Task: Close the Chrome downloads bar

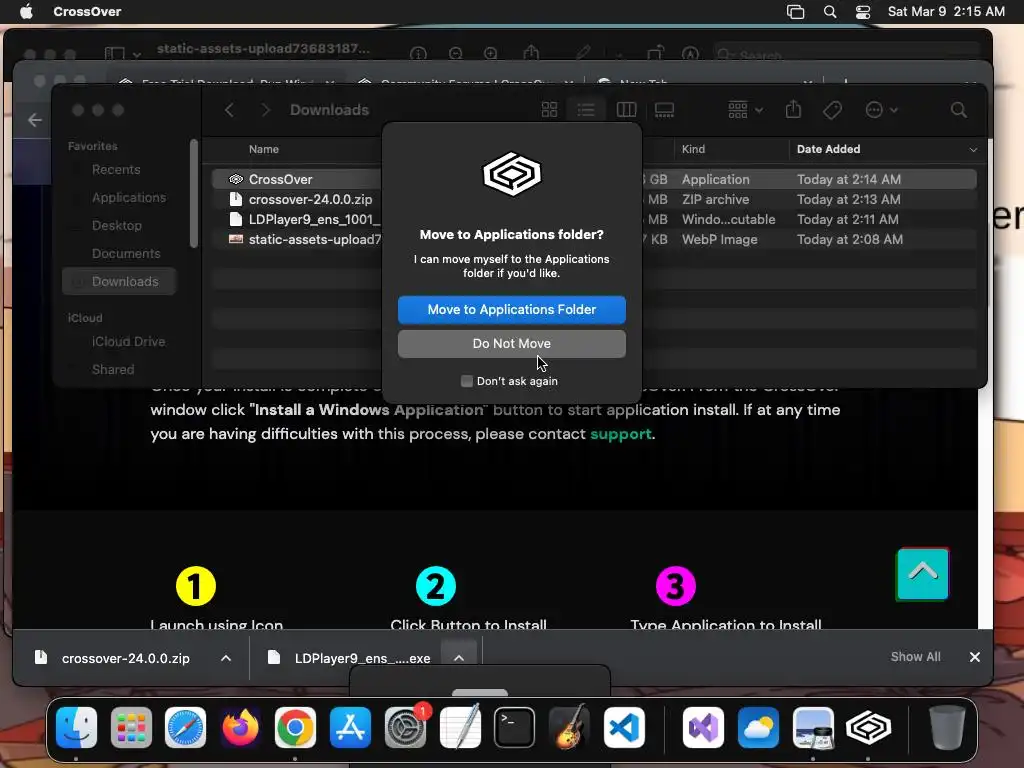Action: (x=974, y=657)
